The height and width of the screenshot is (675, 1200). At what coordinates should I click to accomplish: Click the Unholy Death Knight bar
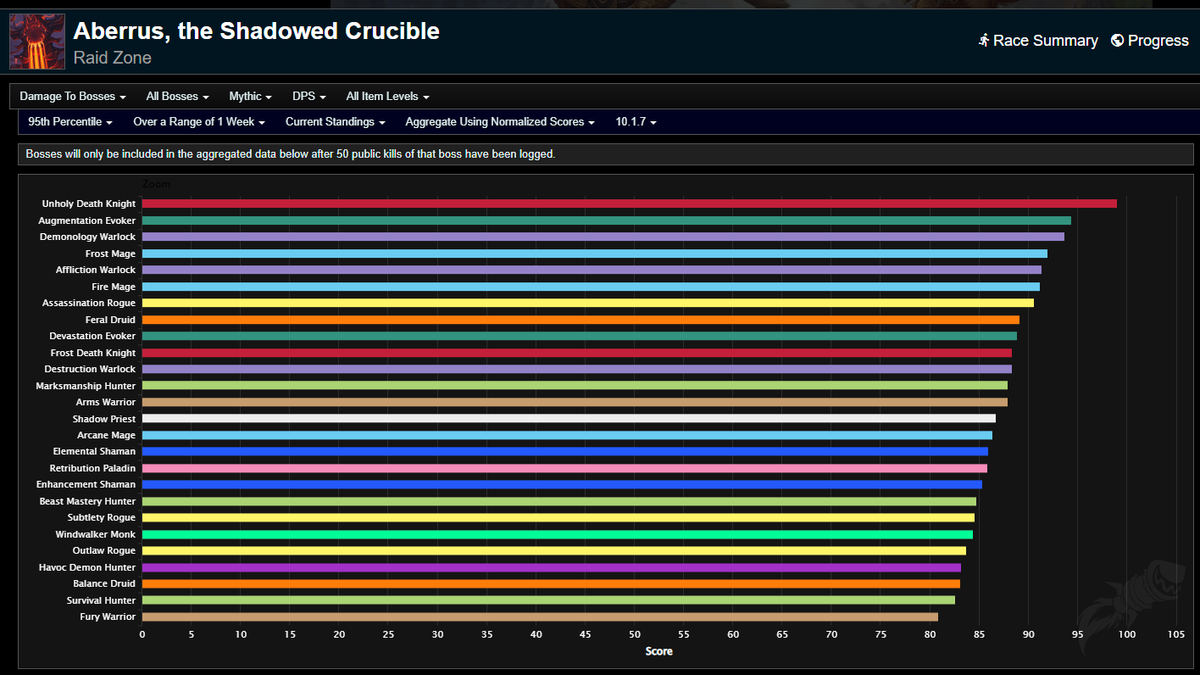click(x=629, y=204)
